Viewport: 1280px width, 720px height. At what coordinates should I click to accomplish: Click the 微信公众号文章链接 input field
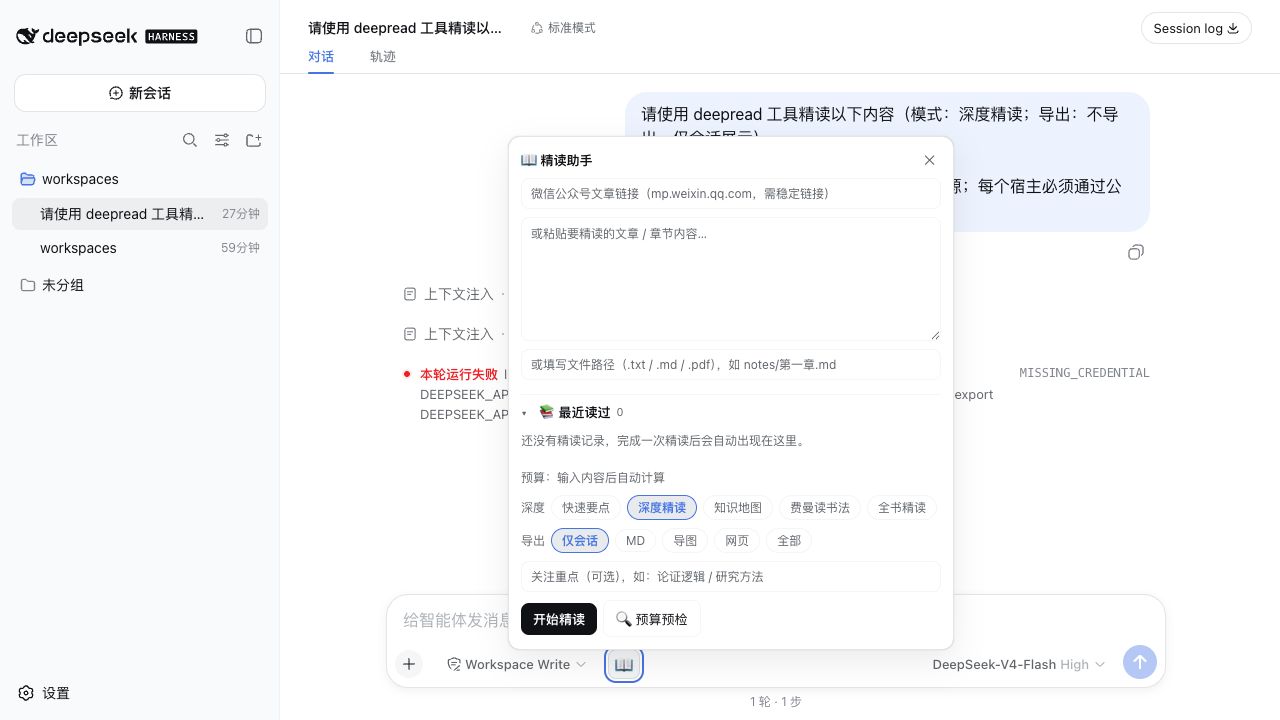point(731,193)
